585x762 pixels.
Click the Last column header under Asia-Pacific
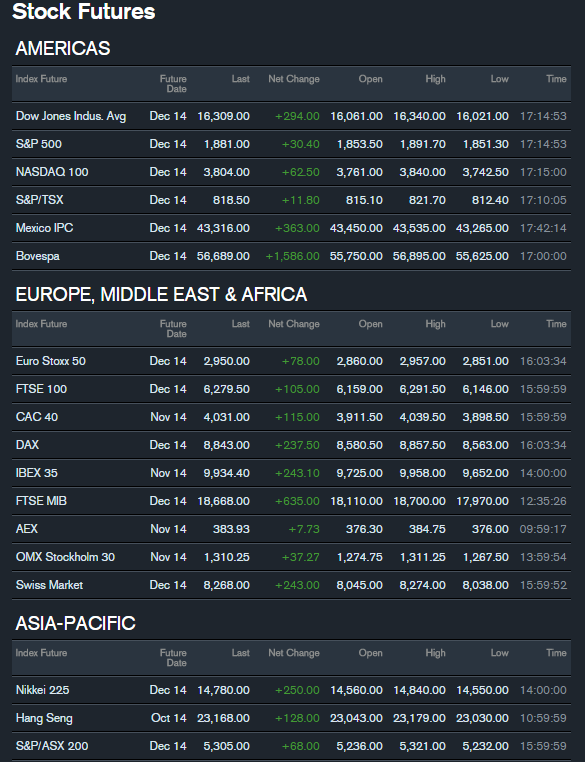click(241, 653)
